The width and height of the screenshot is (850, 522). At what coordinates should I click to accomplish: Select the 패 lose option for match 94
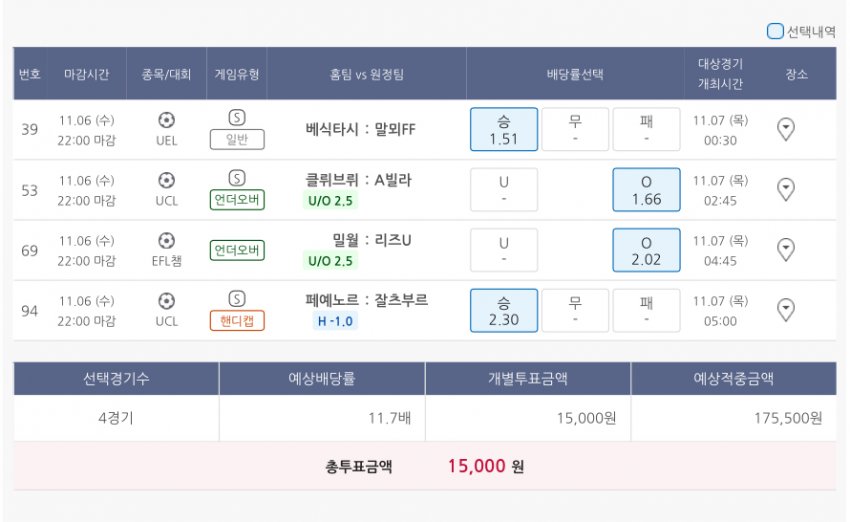point(646,310)
